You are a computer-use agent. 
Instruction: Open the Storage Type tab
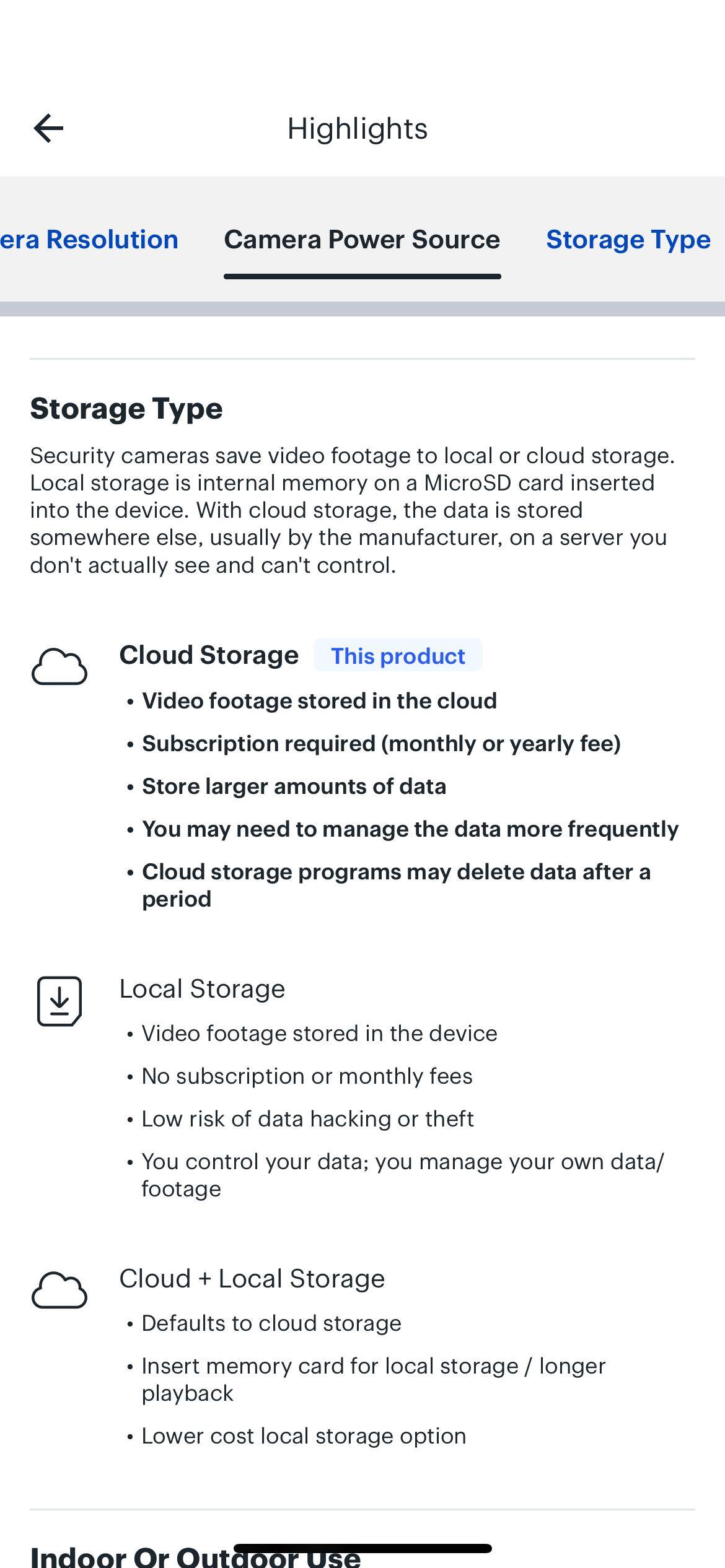pyautogui.click(x=628, y=240)
